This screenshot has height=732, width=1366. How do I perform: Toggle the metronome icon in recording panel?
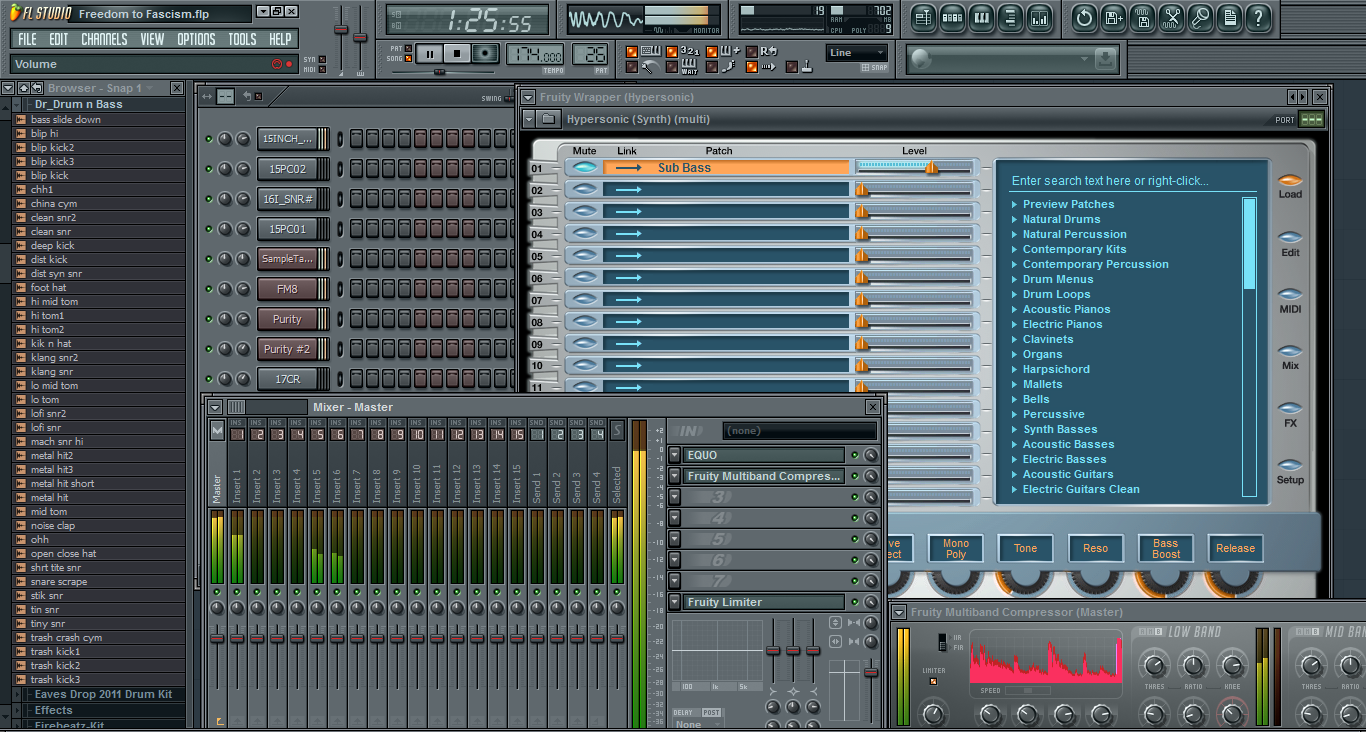tap(650, 67)
